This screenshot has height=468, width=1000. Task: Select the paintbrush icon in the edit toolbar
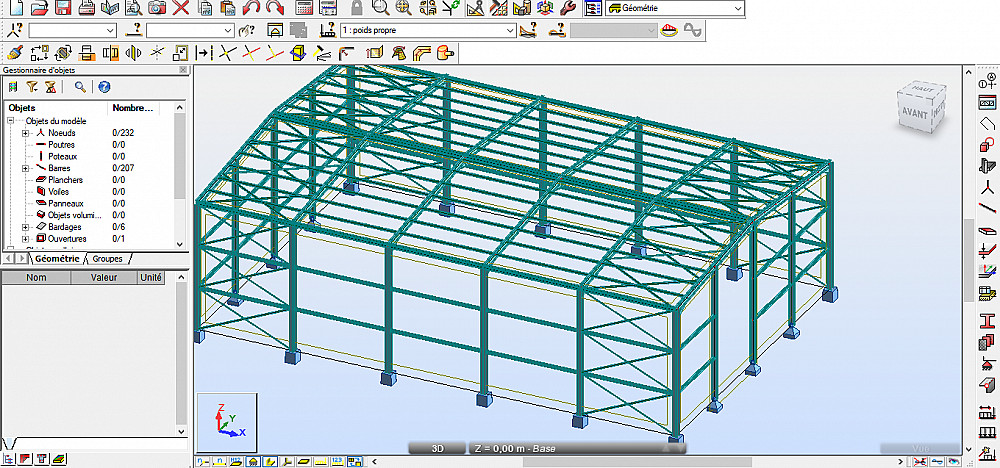tap(17, 52)
